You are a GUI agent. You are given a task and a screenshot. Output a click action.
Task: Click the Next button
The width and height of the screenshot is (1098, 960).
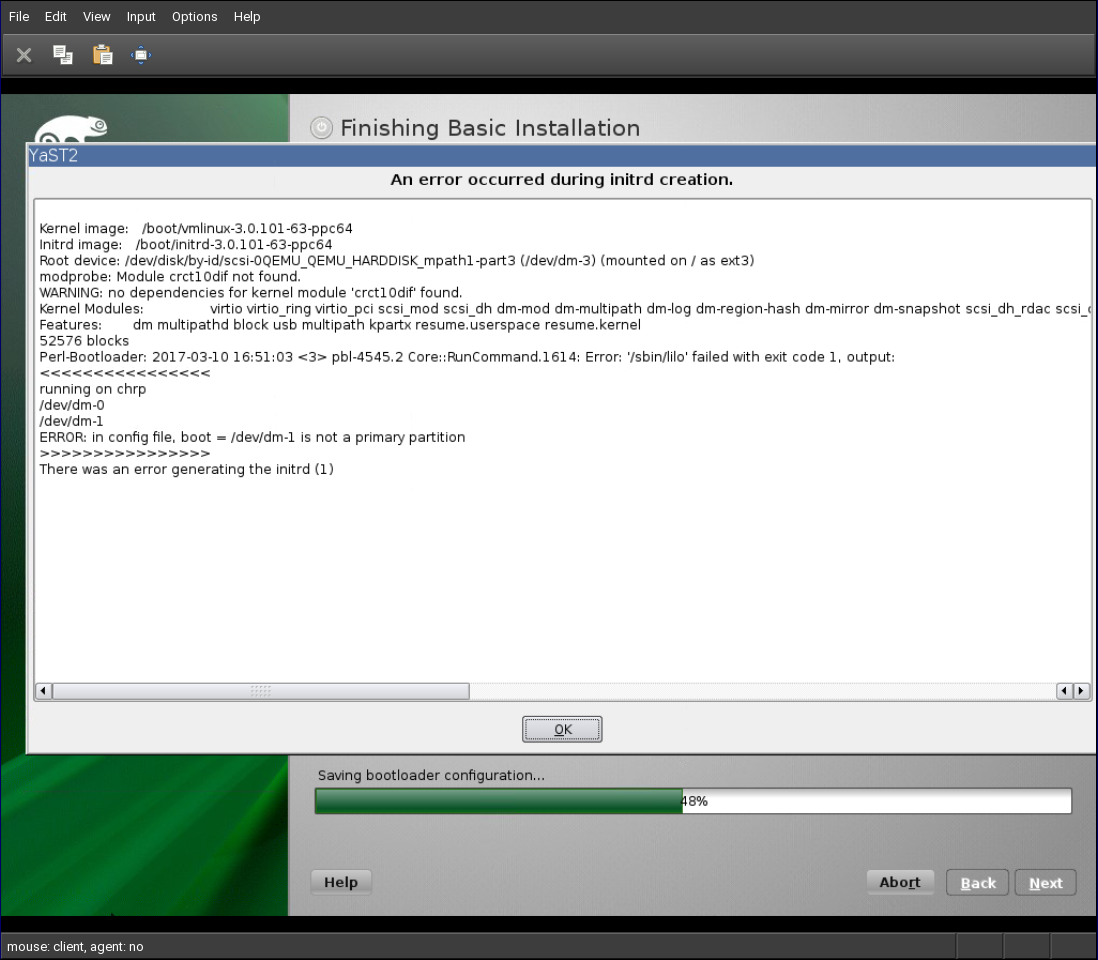[x=1045, y=883]
